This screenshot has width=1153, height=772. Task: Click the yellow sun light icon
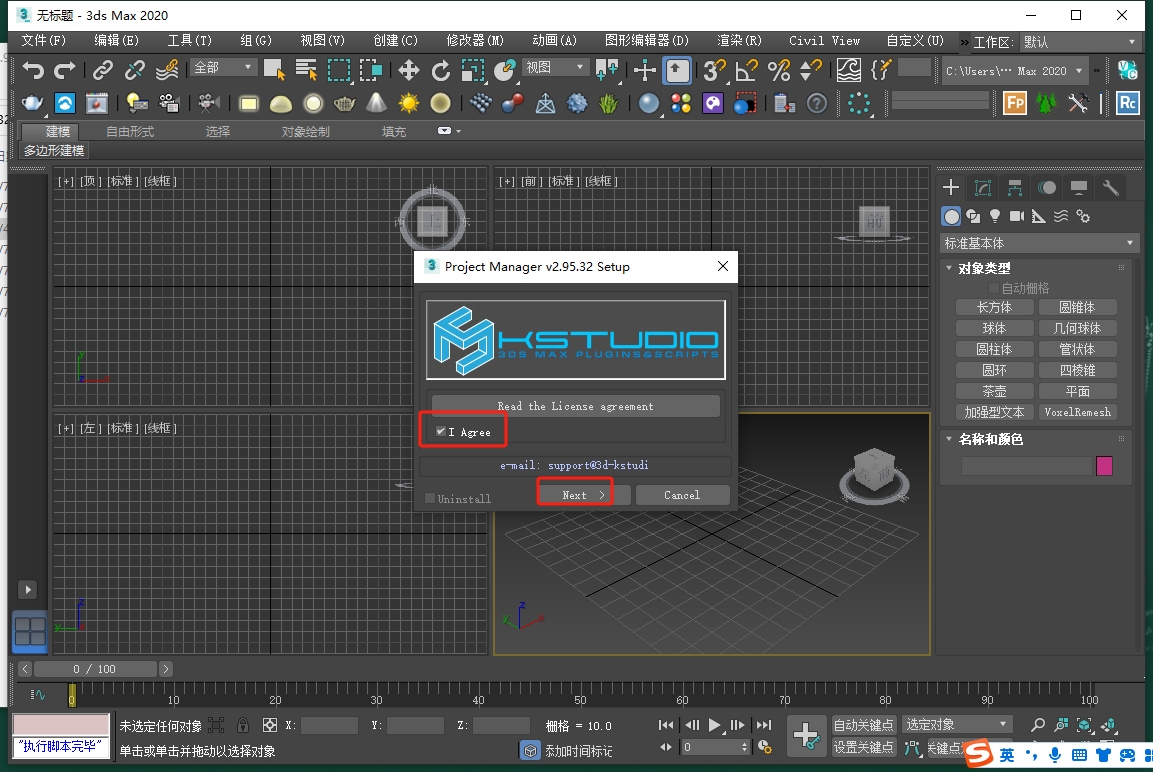point(408,103)
